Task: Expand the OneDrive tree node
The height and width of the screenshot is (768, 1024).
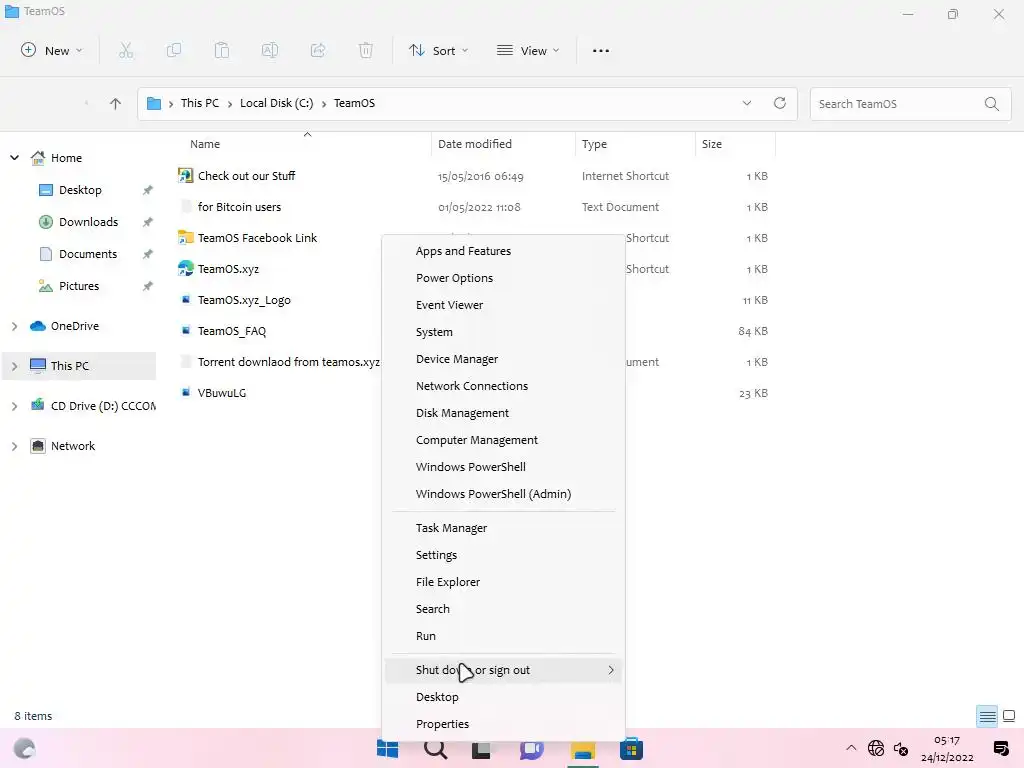Action: [14, 326]
